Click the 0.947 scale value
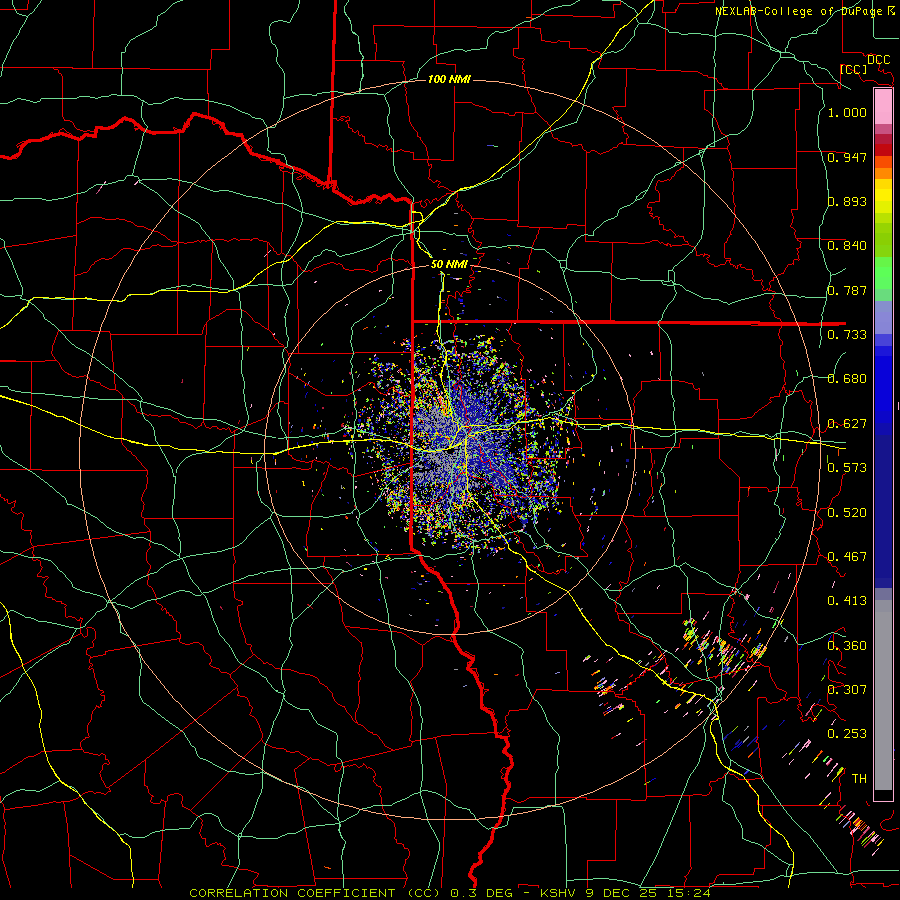Screen dimensions: 900x900 [847, 157]
